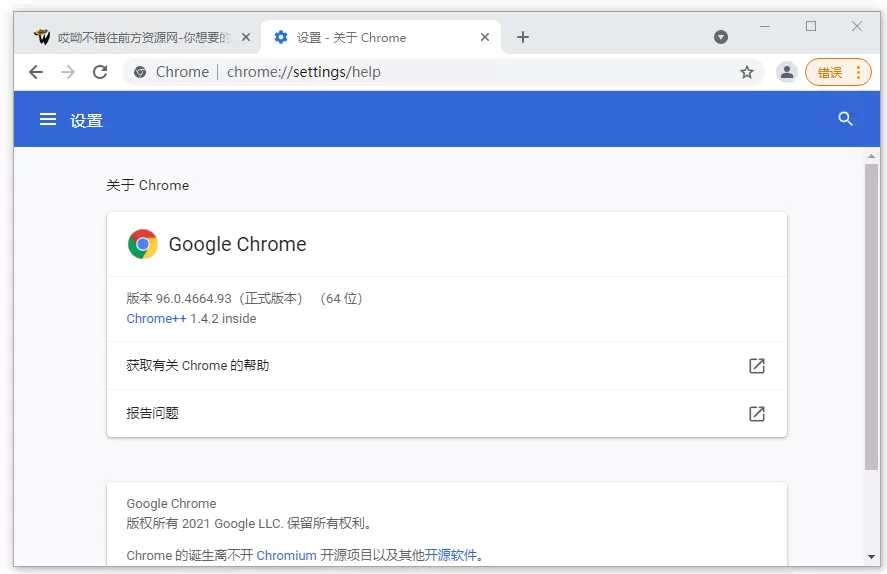Click the scrollbar up arrow

[871, 156]
